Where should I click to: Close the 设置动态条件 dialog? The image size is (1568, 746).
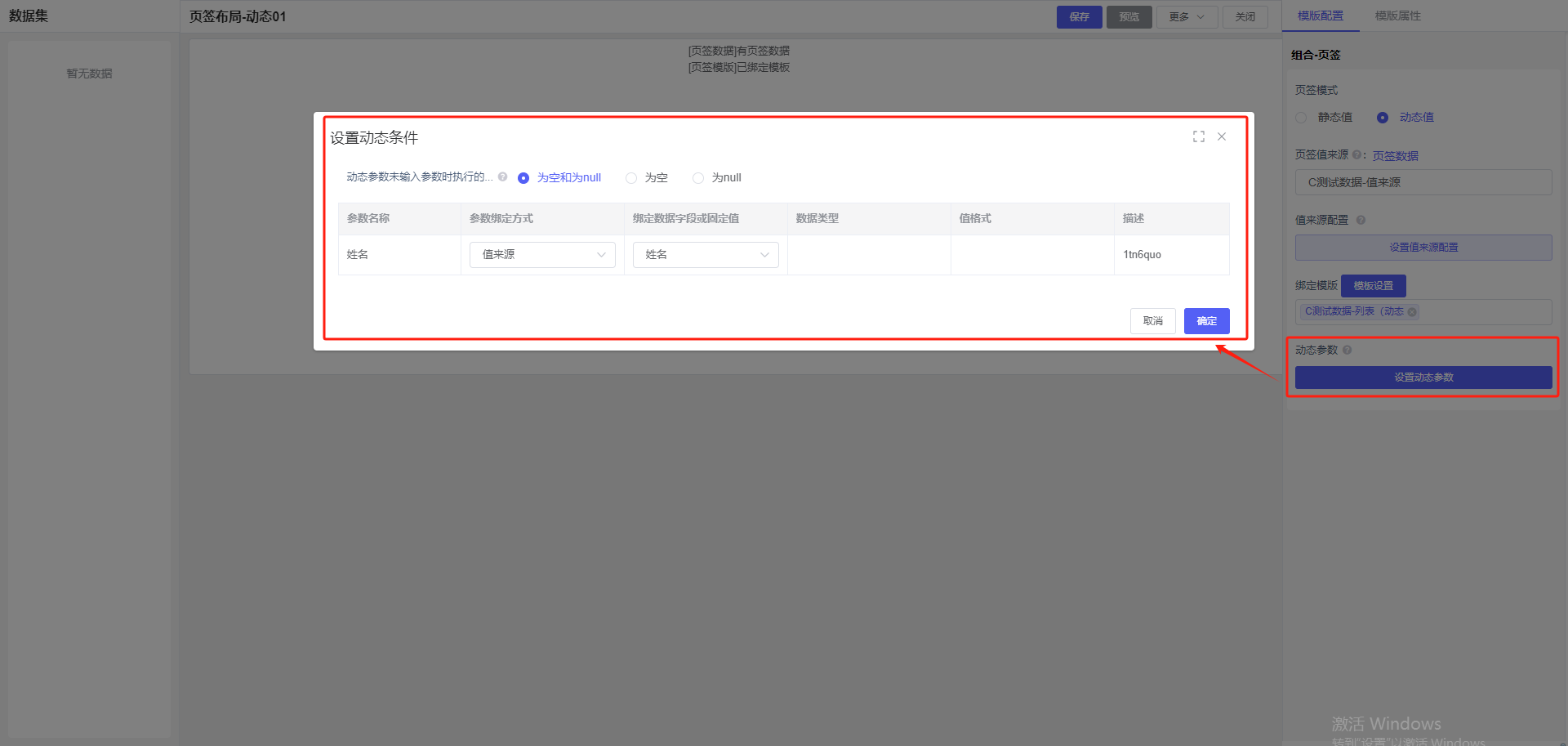[1222, 136]
